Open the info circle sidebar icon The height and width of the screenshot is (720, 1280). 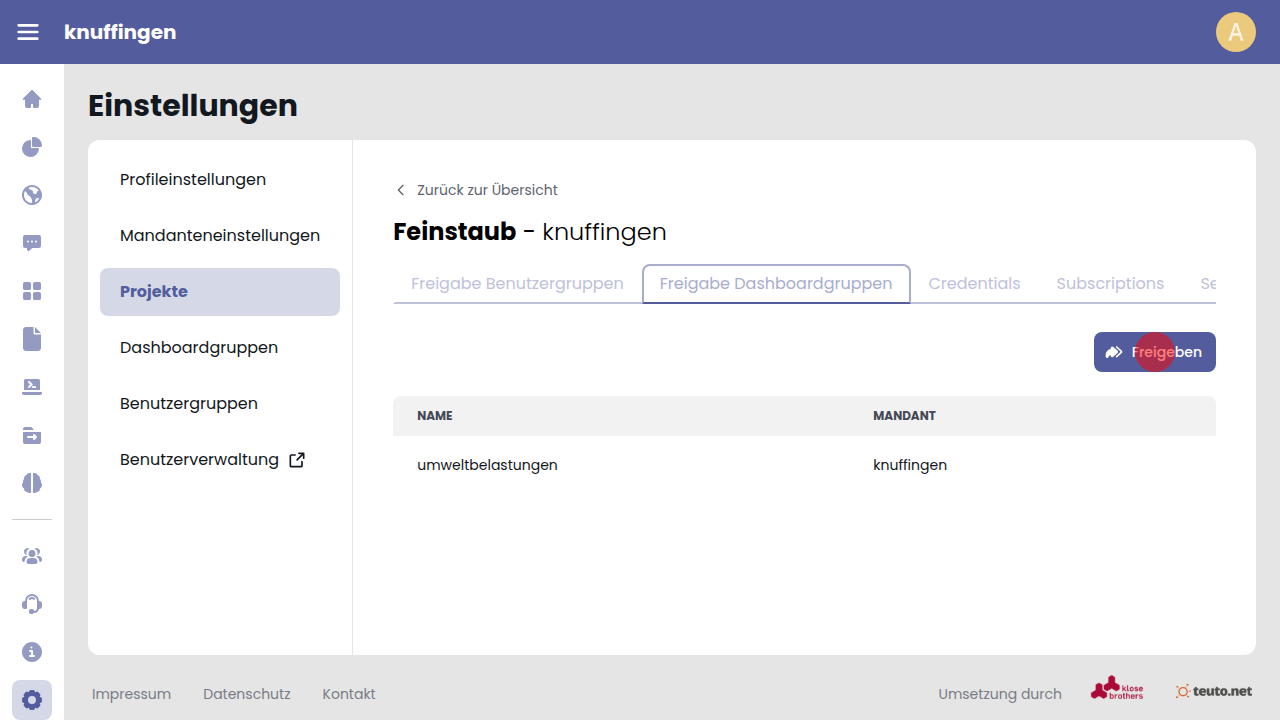32,652
